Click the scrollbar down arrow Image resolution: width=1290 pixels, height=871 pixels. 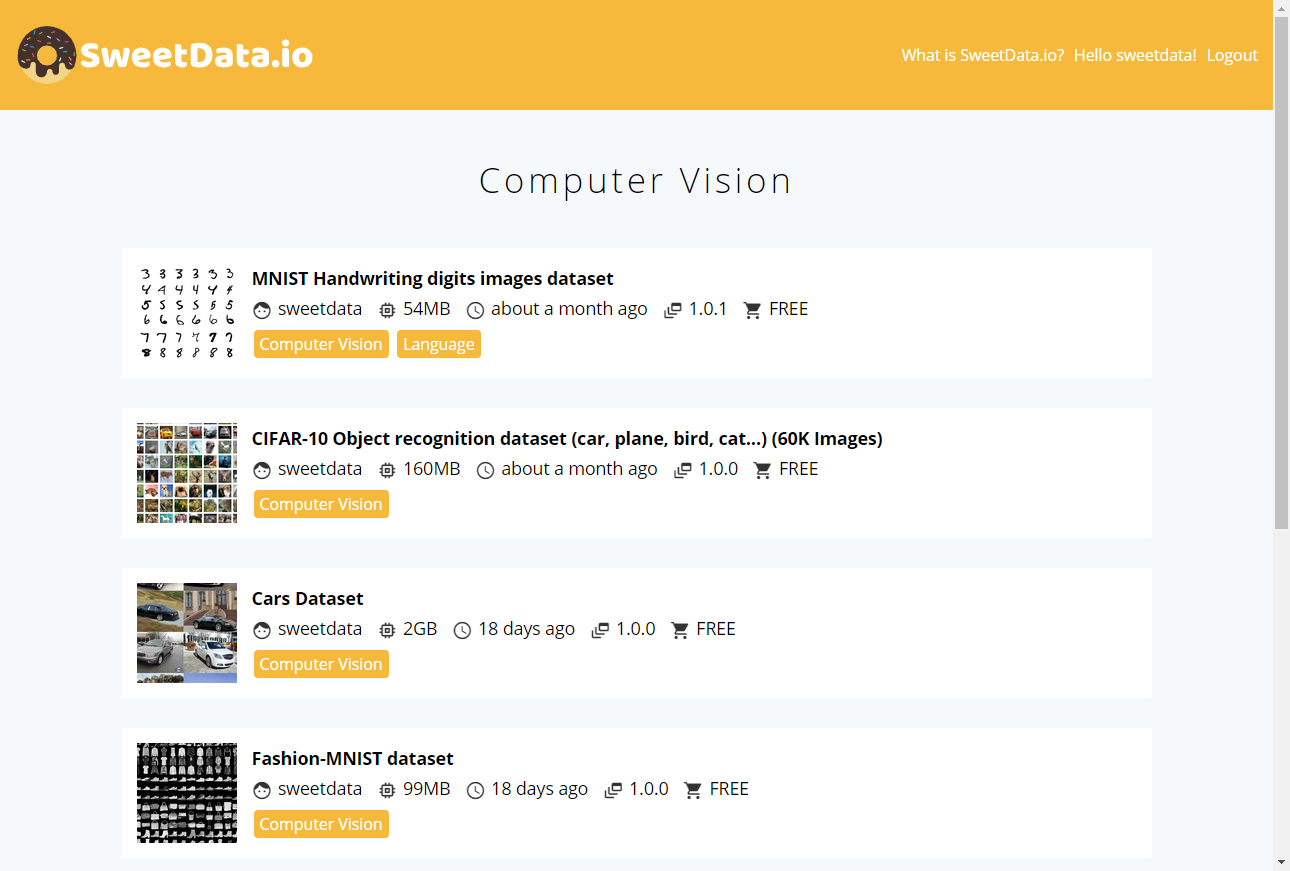1281,861
